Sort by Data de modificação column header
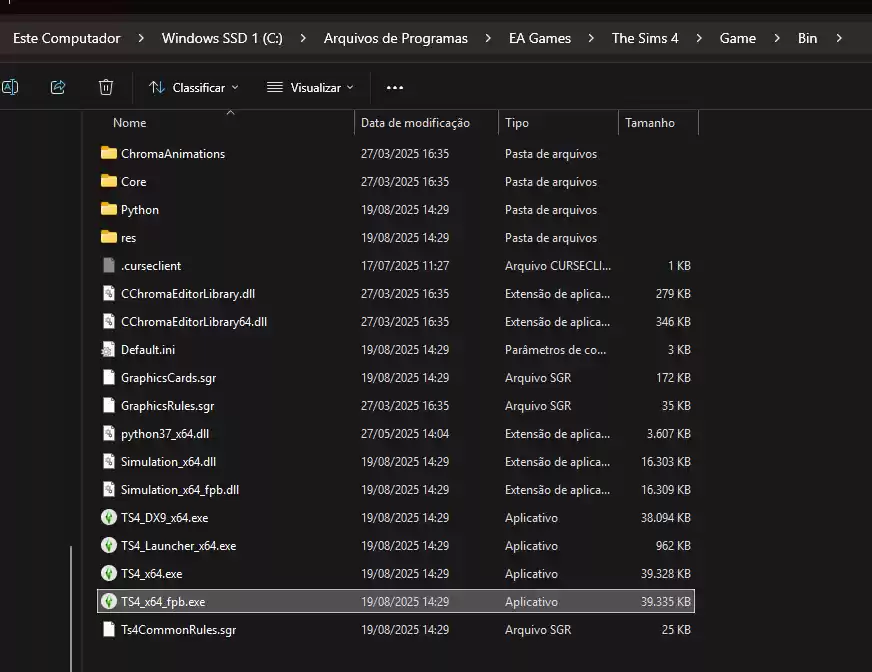Screen dimensions: 872x672 [415, 123]
